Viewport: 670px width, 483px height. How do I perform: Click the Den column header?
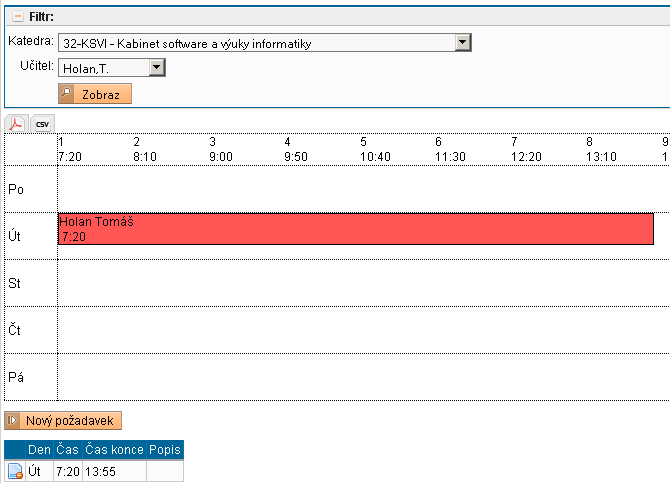pos(39,450)
